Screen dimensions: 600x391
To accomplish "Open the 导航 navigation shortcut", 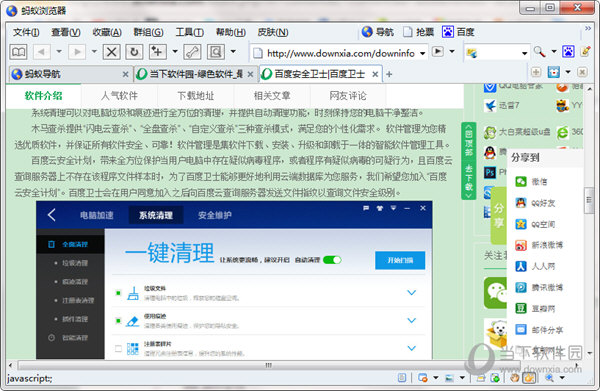I will coord(378,32).
